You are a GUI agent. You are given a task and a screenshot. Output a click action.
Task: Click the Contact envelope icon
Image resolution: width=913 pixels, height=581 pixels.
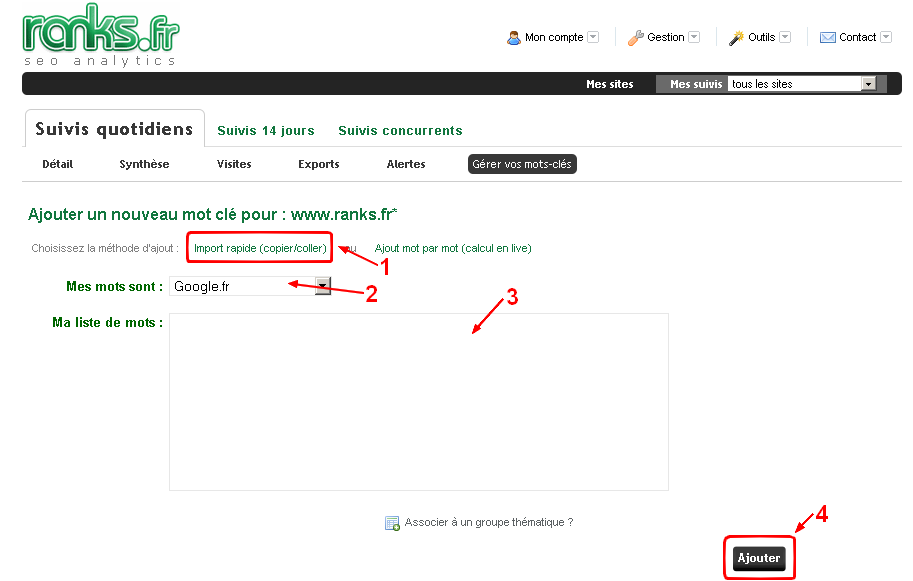[827, 38]
